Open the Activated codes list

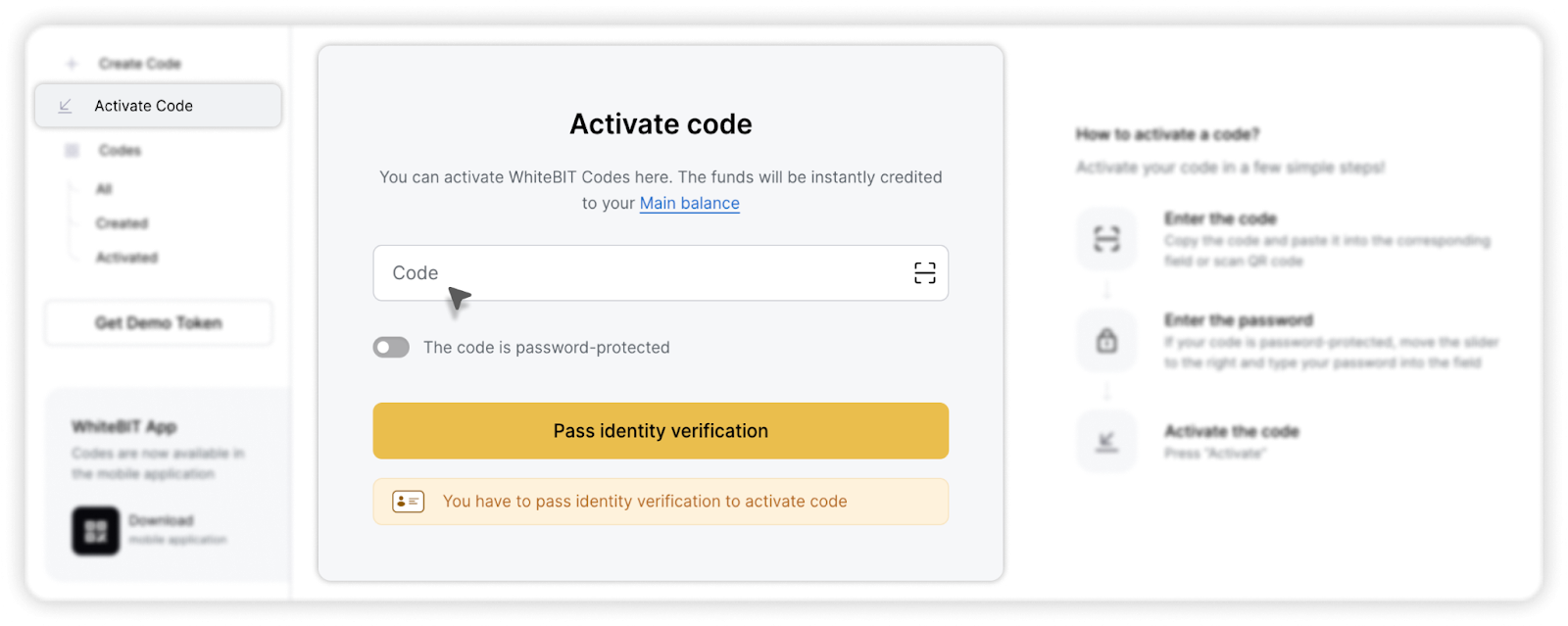(126, 257)
